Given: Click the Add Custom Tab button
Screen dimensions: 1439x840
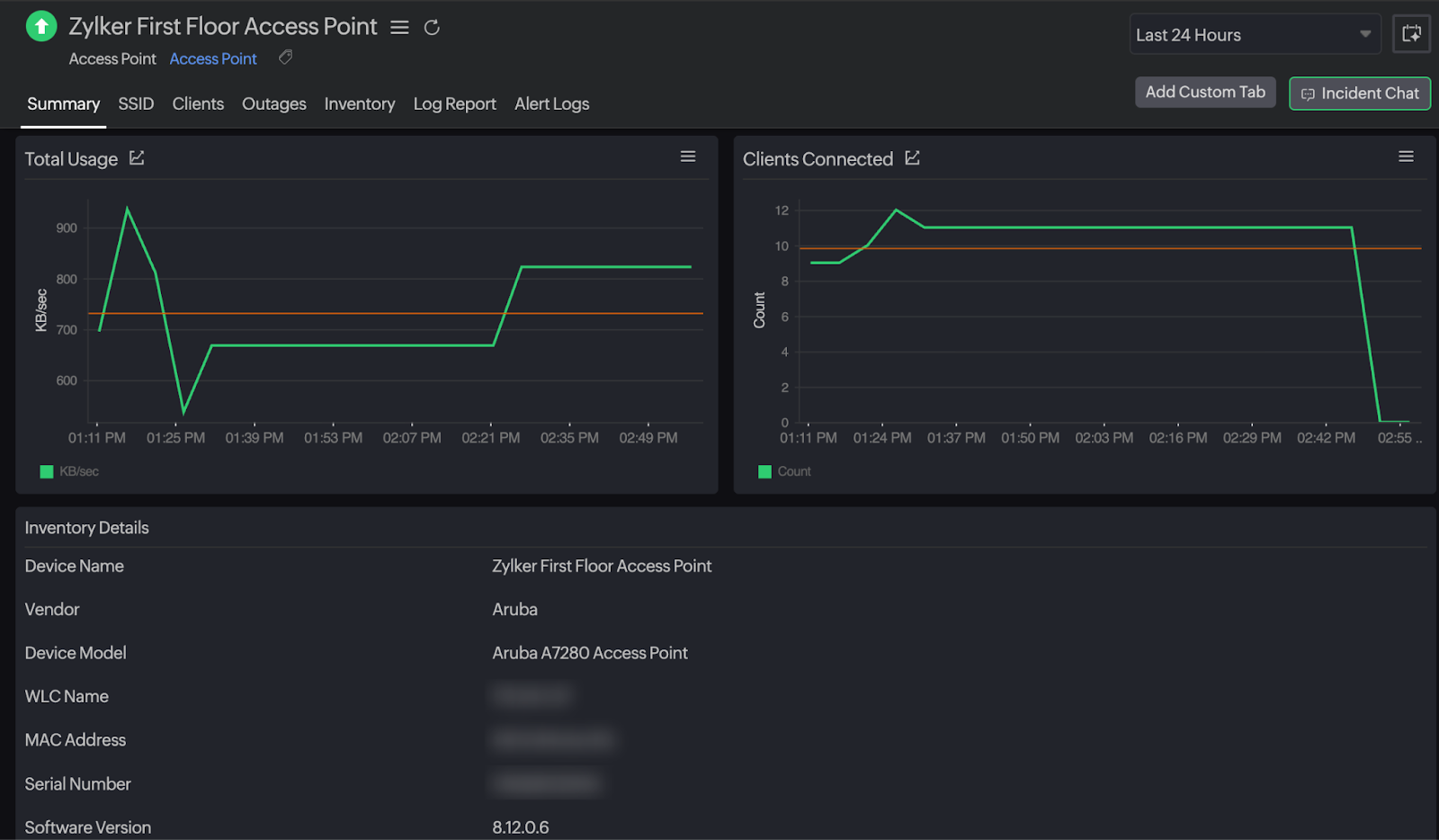Looking at the screenshot, I should (x=1205, y=92).
